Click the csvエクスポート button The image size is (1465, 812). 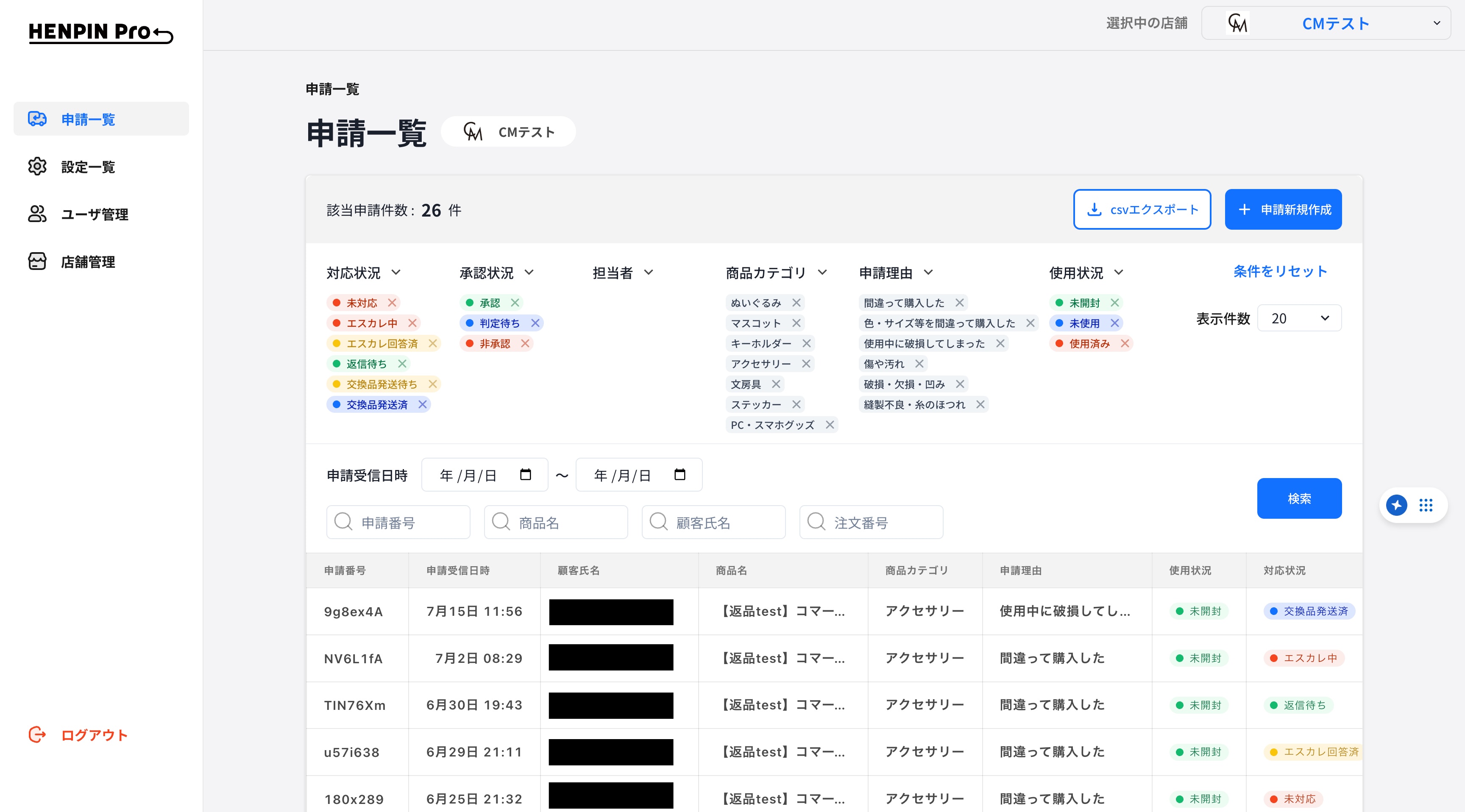(x=1142, y=209)
